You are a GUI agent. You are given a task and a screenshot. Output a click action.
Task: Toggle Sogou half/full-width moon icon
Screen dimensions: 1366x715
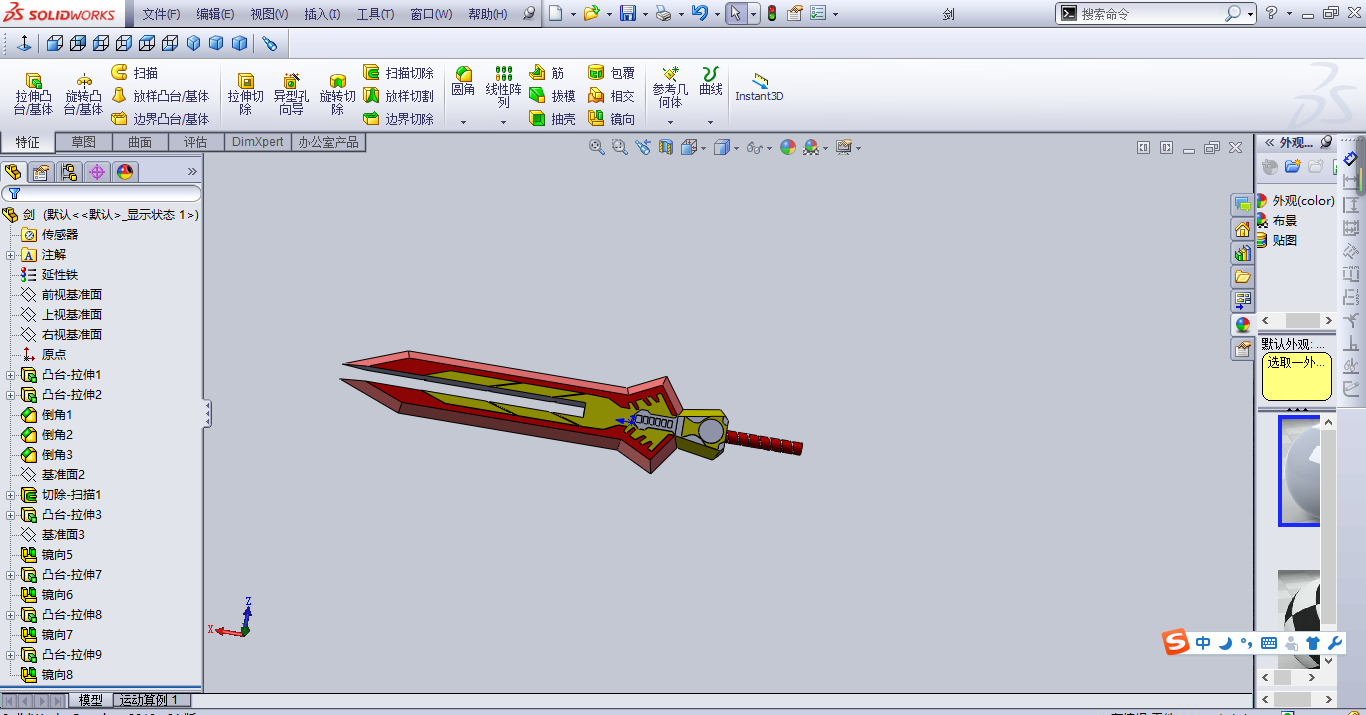(1224, 643)
